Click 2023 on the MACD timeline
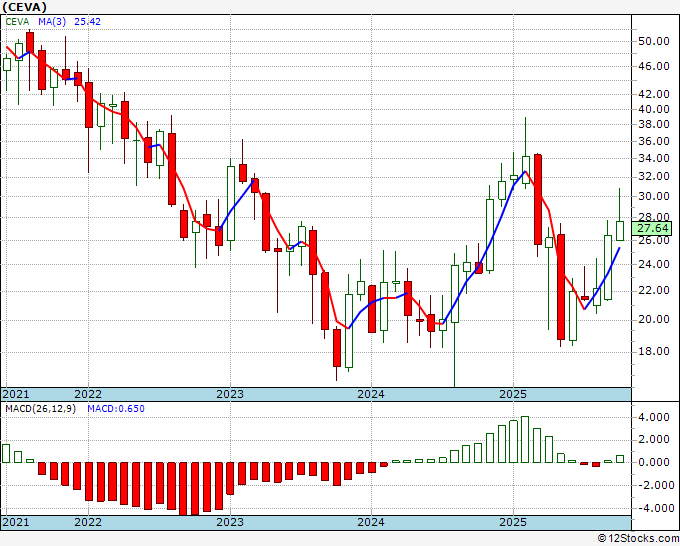Screen dimensions: 680x546 click(x=230, y=522)
